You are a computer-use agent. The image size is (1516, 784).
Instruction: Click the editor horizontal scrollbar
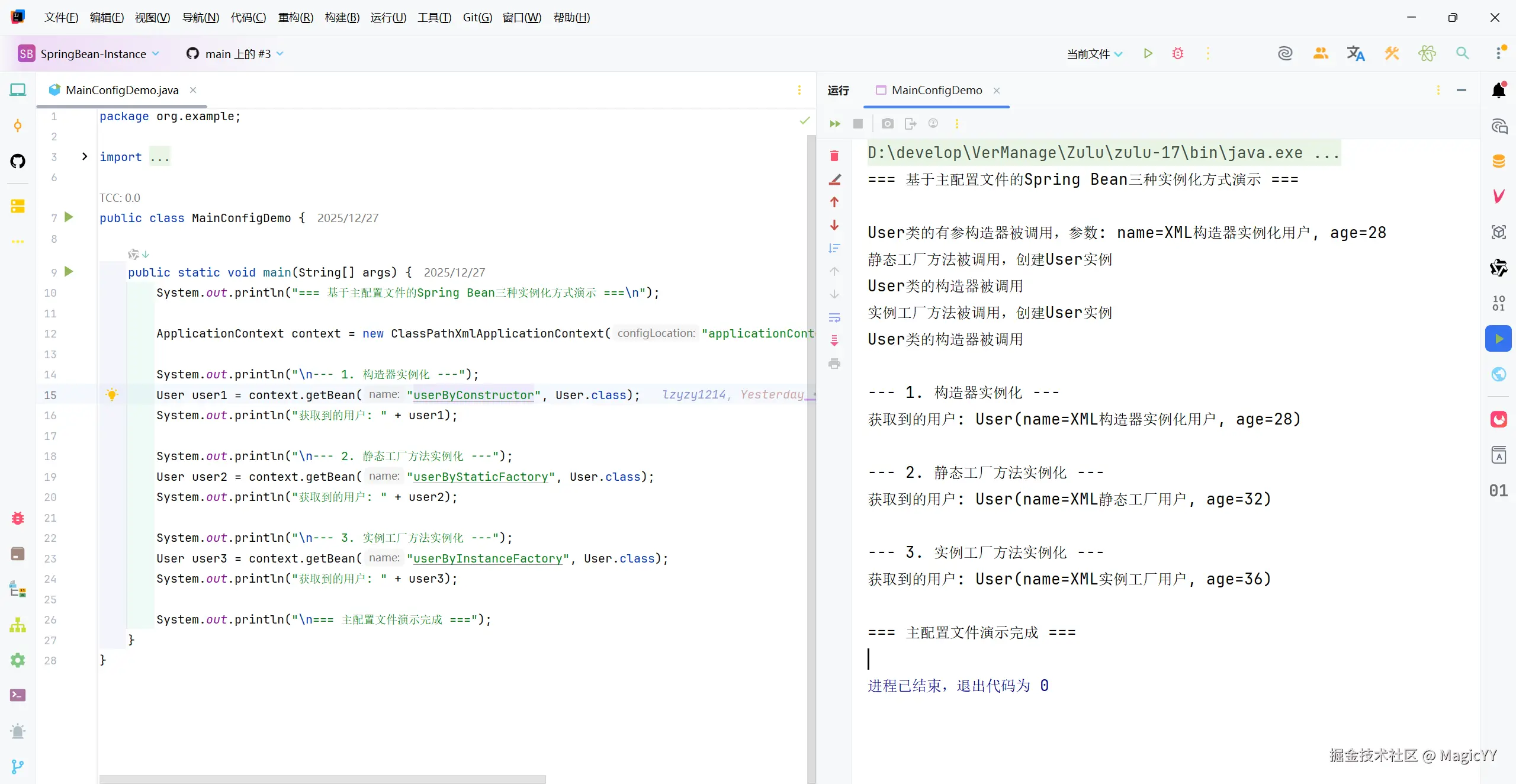point(322,779)
